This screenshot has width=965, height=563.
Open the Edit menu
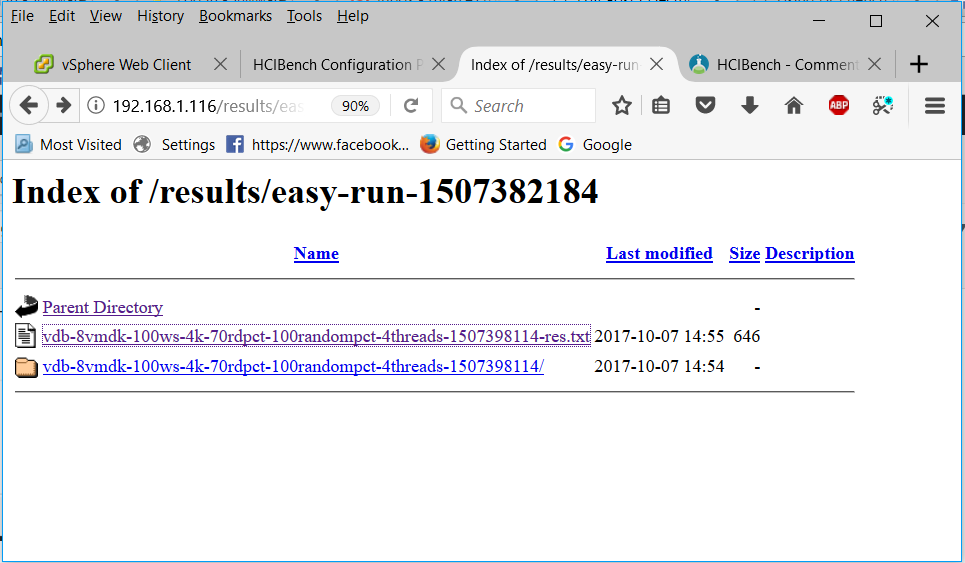62,16
